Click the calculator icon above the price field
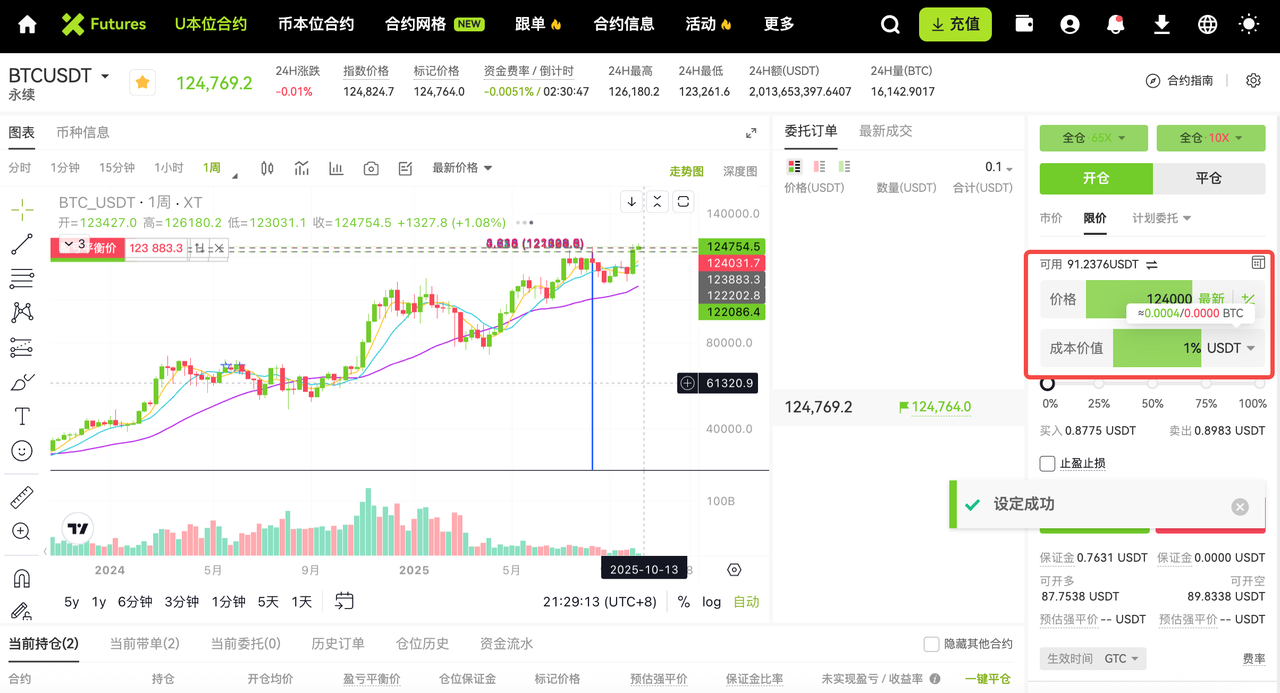This screenshot has width=1280, height=693. (x=1257, y=263)
